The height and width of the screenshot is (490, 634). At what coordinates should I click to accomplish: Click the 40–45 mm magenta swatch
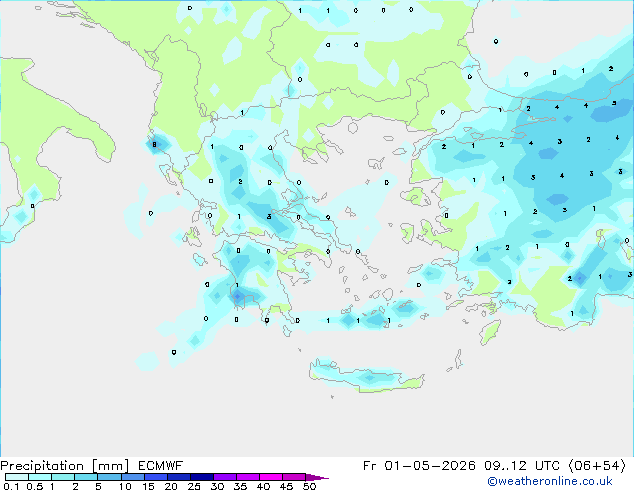tap(271, 477)
